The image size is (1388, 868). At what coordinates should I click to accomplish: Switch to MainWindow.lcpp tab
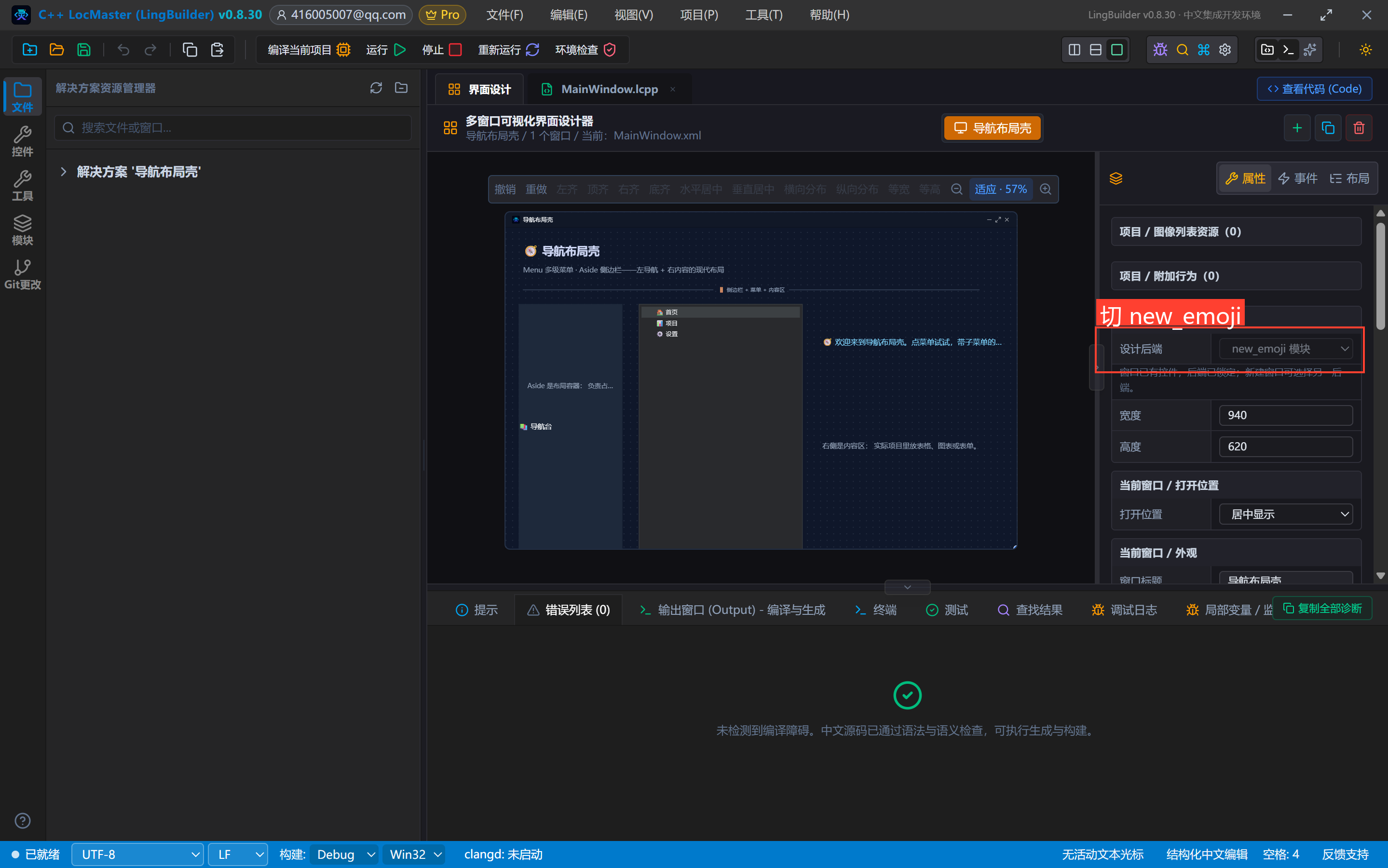[609, 89]
